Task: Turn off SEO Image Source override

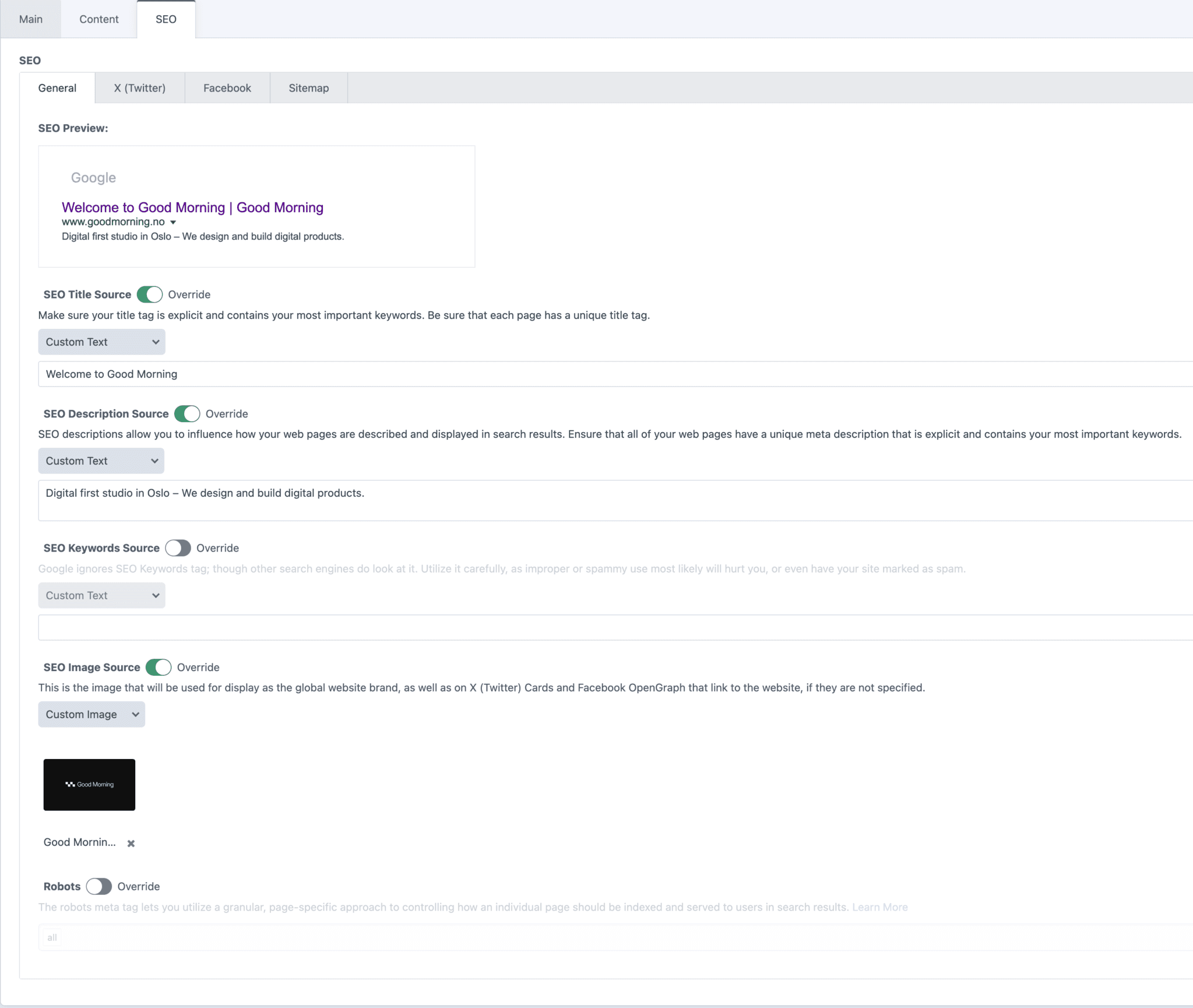Action: (x=159, y=667)
